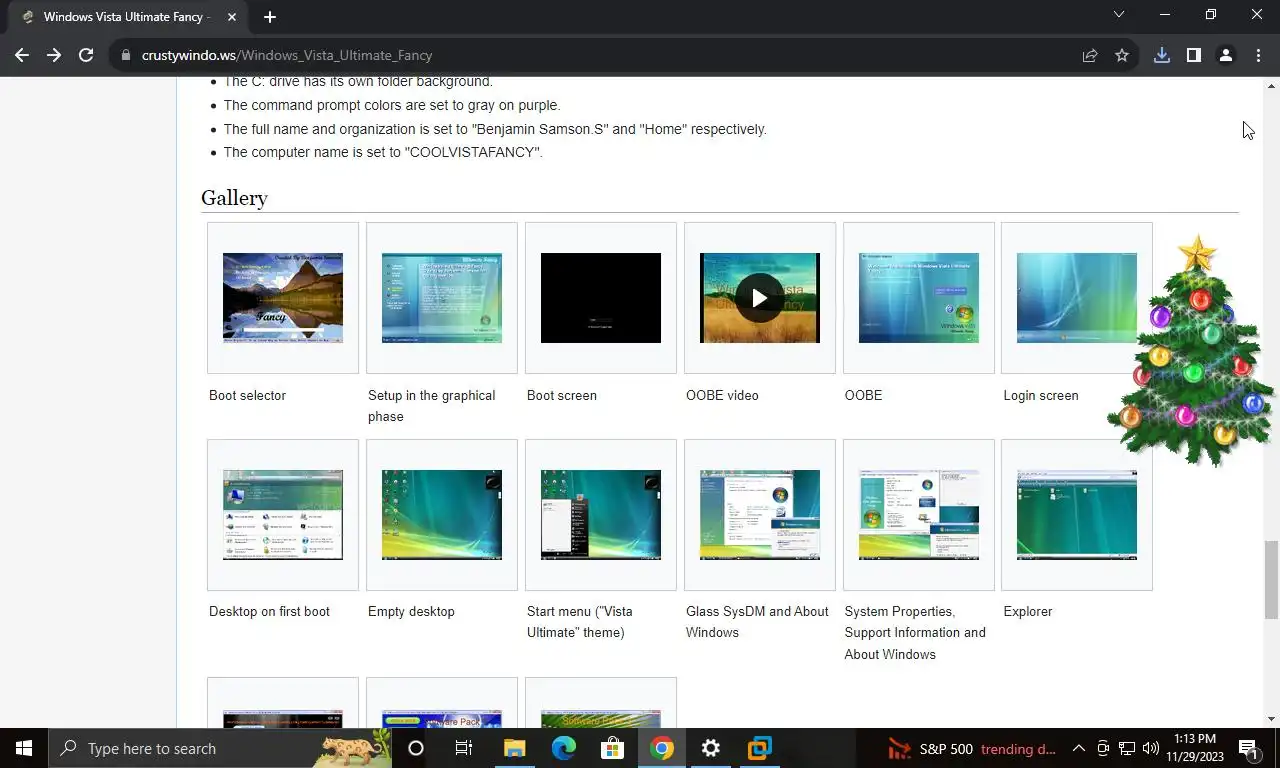This screenshot has width=1280, height=768.
Task: Click the address bar URL
Action: pos(287,55)
